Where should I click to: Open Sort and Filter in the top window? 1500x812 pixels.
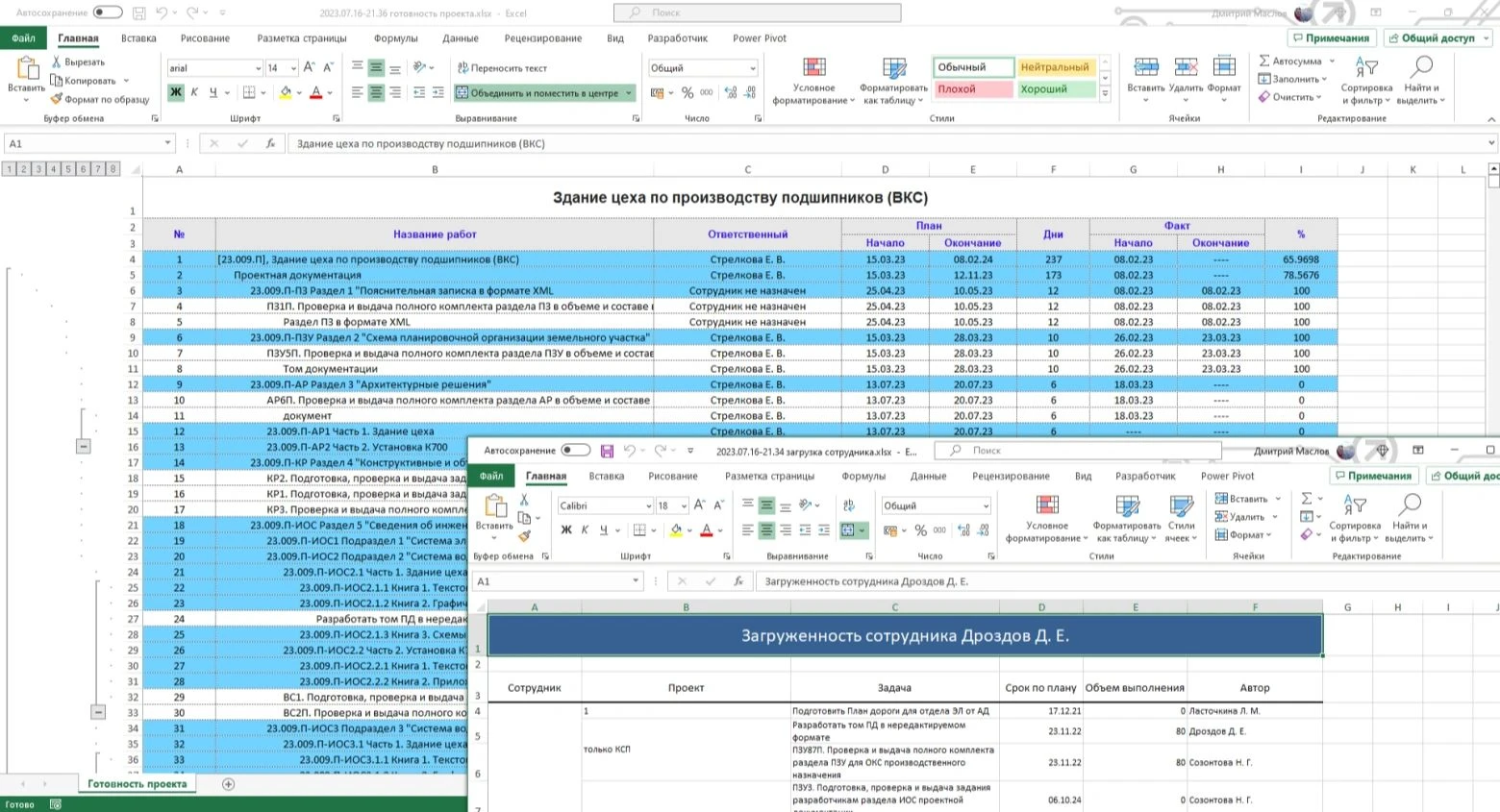coord(1366,81)
